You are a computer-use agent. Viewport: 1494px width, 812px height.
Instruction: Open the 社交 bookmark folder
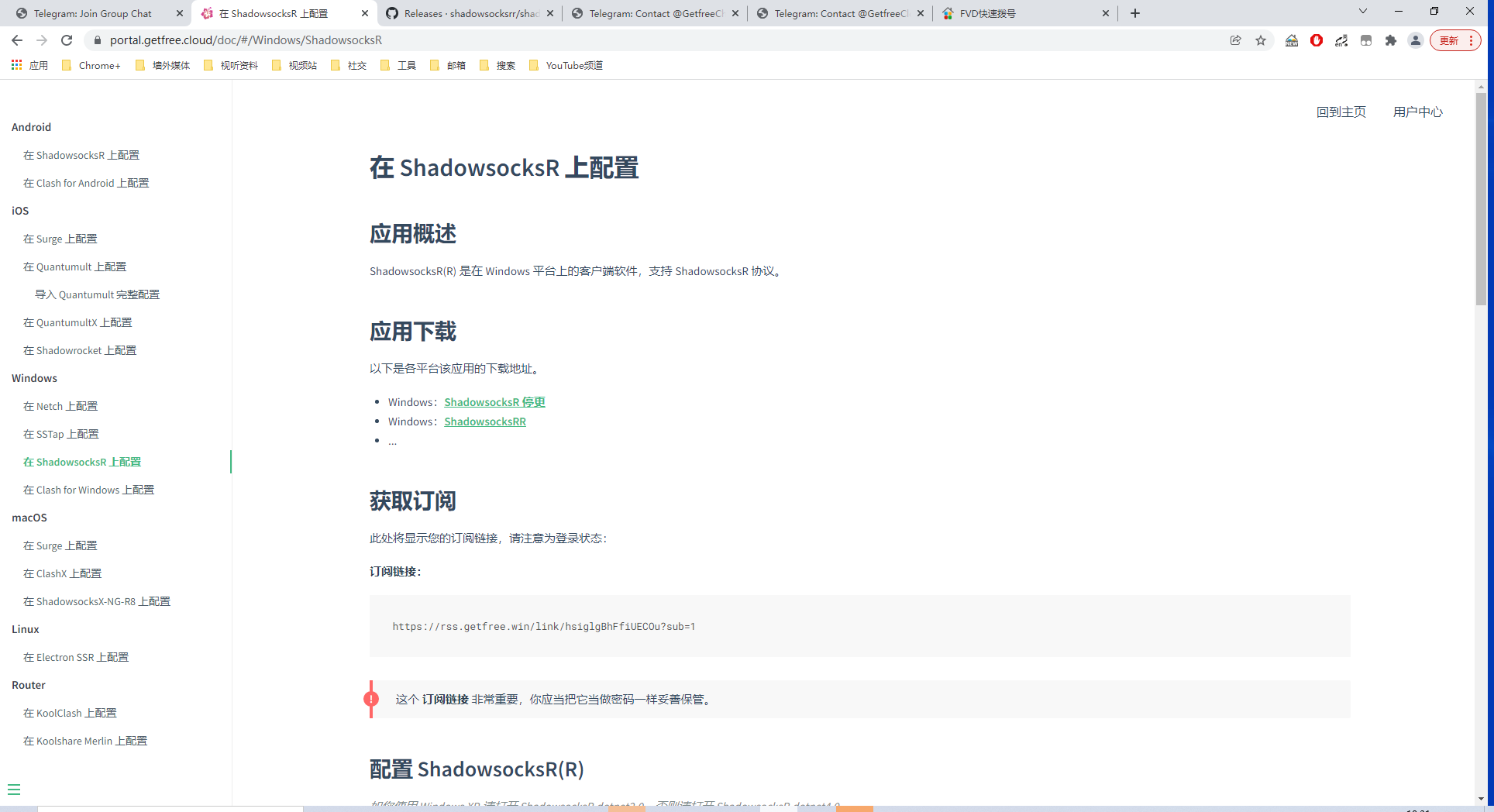349,65
